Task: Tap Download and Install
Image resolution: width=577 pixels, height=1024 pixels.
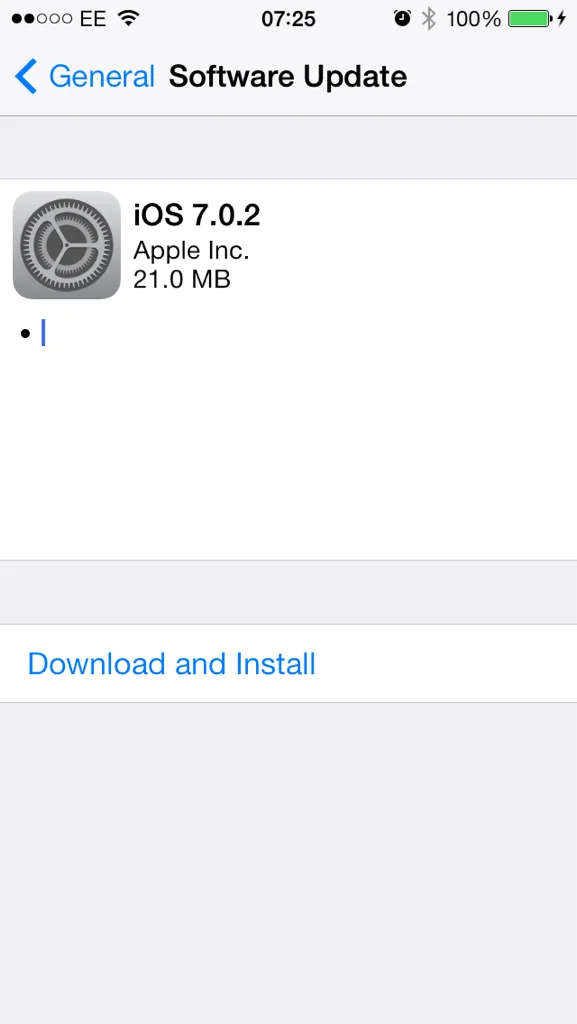Action: (172, 664)
